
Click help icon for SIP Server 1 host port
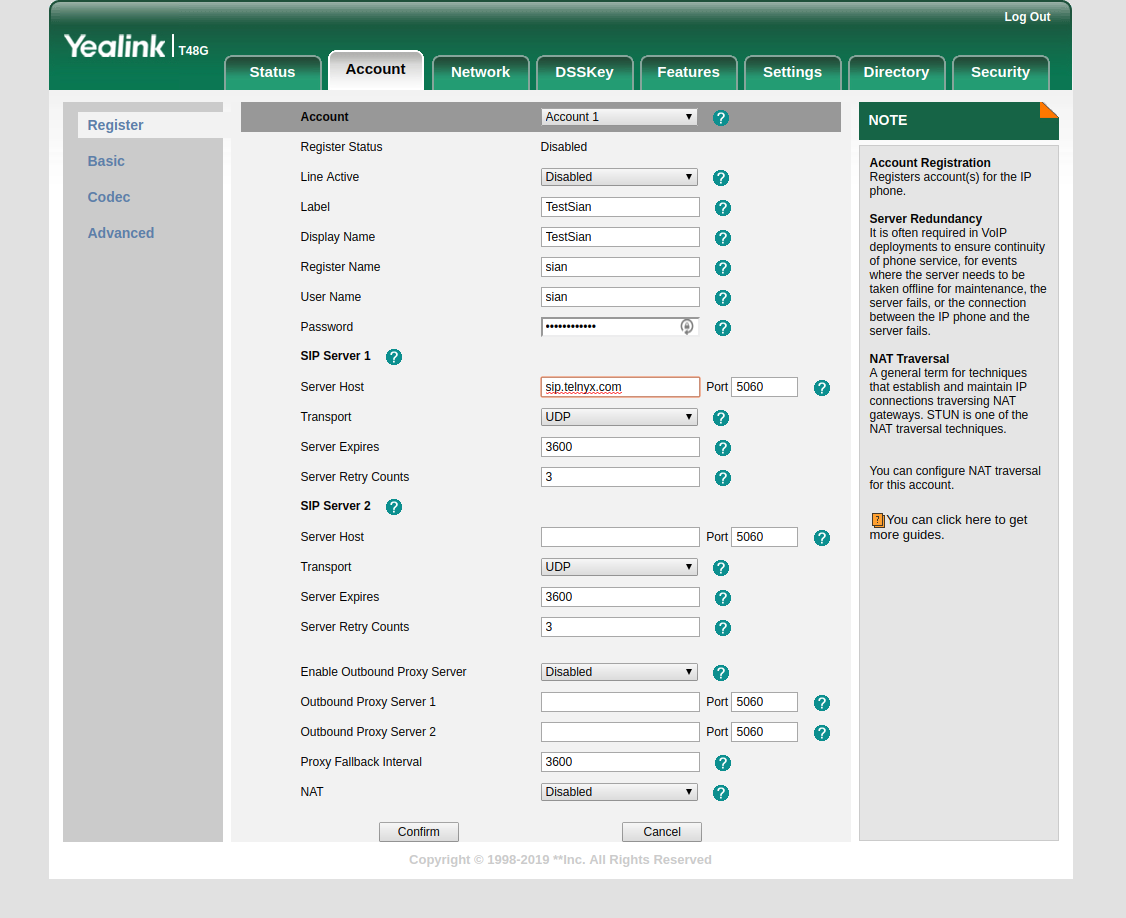[822, 389]
